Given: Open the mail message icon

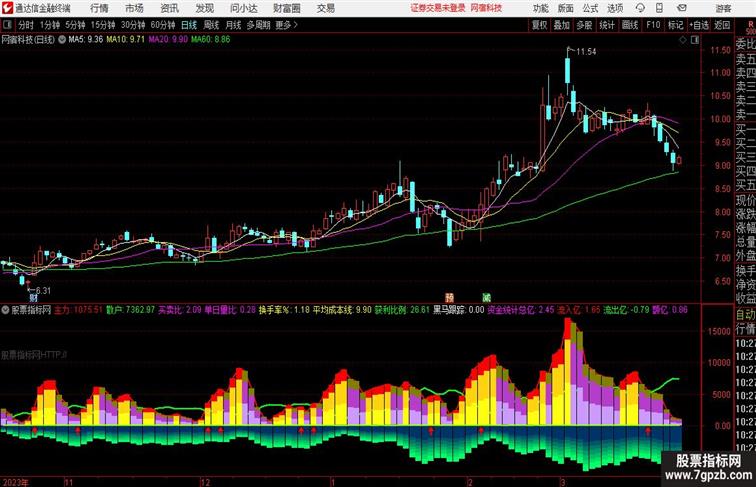Looking at the screenshot, I should [x=682, y=8].
